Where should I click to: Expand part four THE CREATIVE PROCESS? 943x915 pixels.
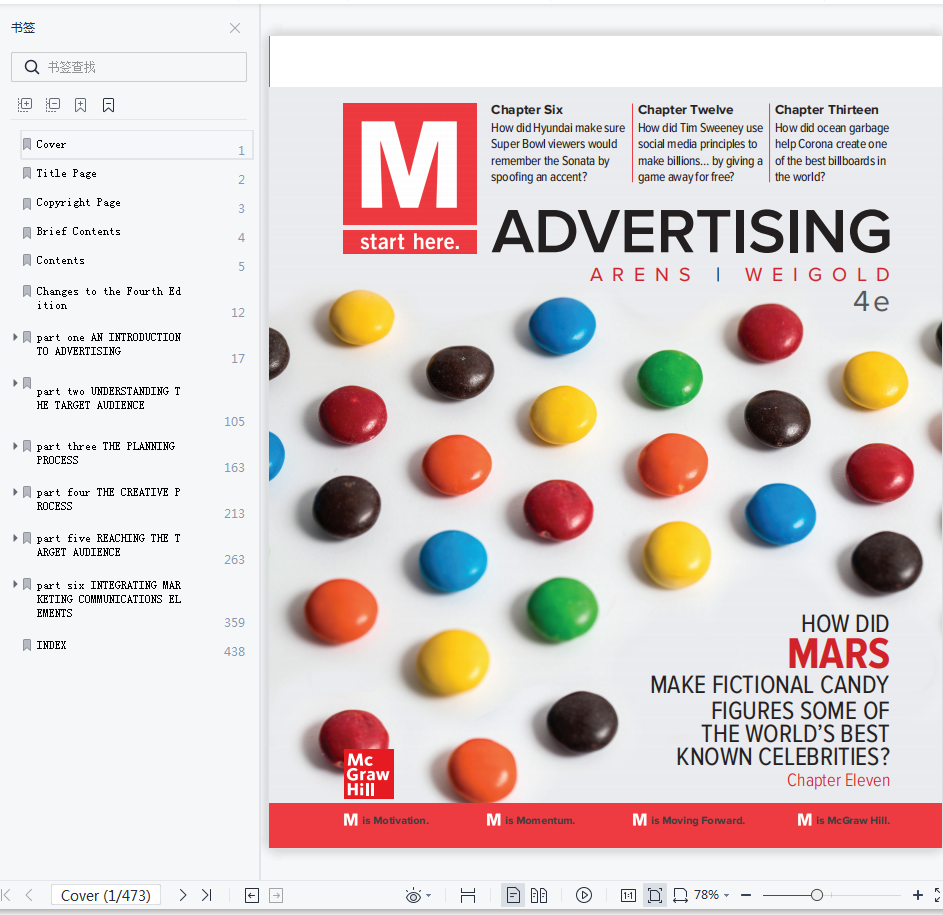15,491
